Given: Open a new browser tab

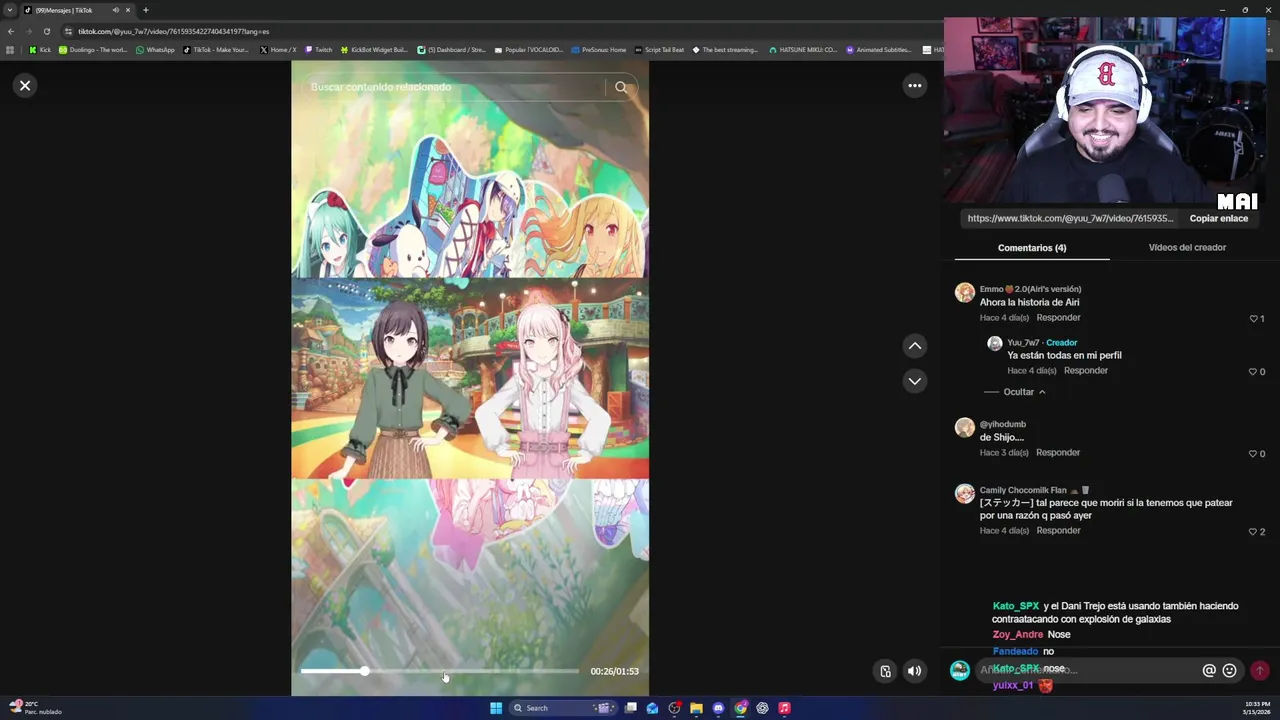Looking at the screenshot, I should pos(145,10).
